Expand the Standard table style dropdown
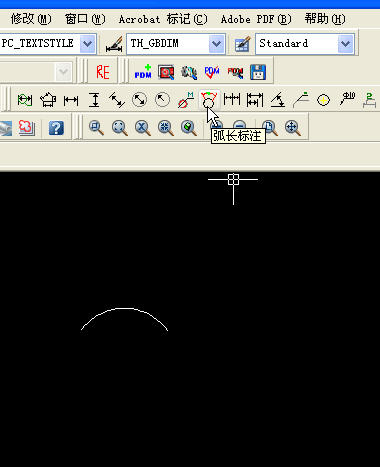The width and height of the screenshot is (380, 467). tap(346, 44)
